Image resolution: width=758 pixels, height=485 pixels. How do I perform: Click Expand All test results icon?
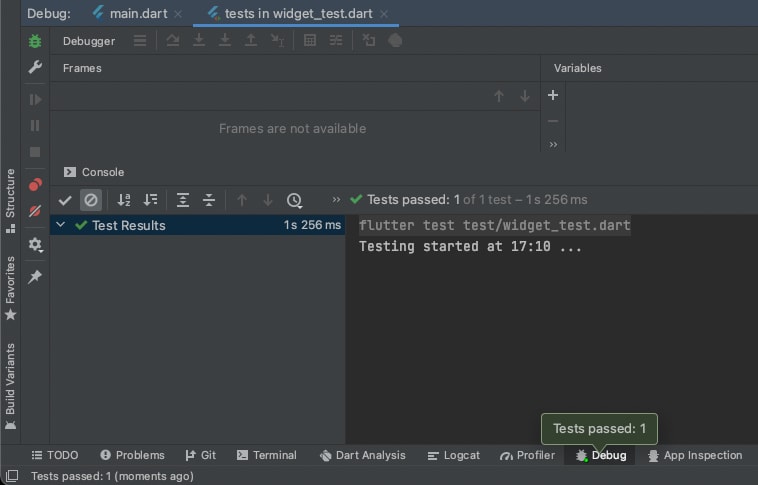(x=183, y=200)
